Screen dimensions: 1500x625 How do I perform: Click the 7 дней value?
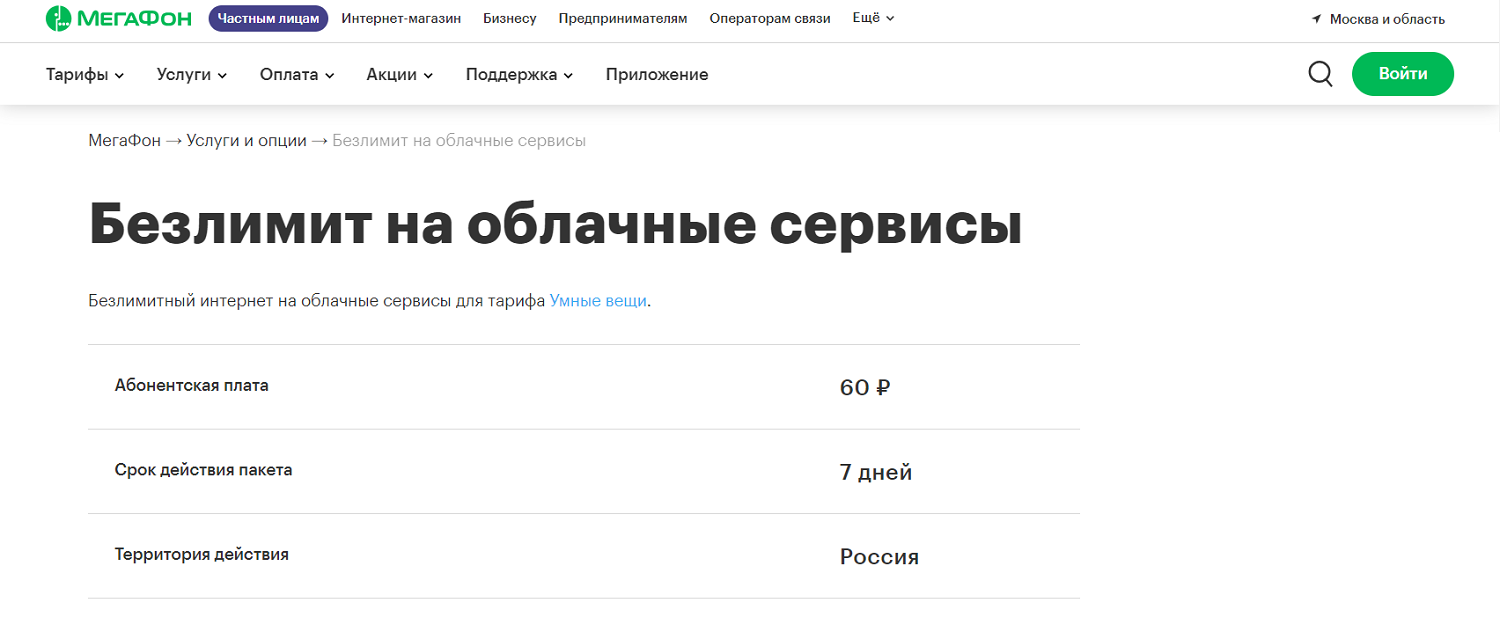click(x=876, y=472)
